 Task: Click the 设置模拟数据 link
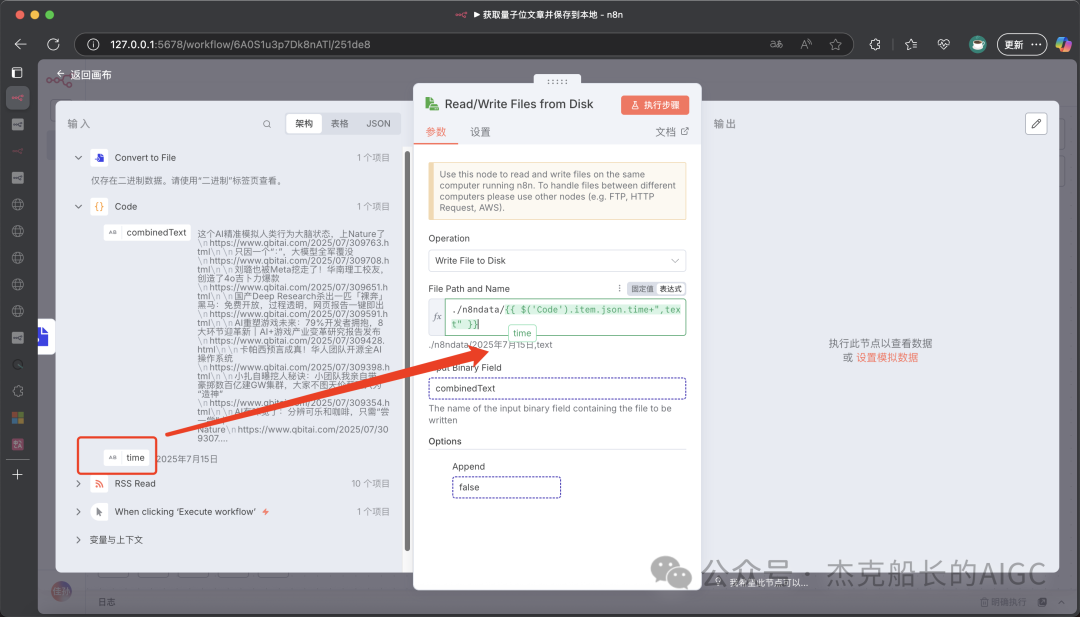[887, 357]
